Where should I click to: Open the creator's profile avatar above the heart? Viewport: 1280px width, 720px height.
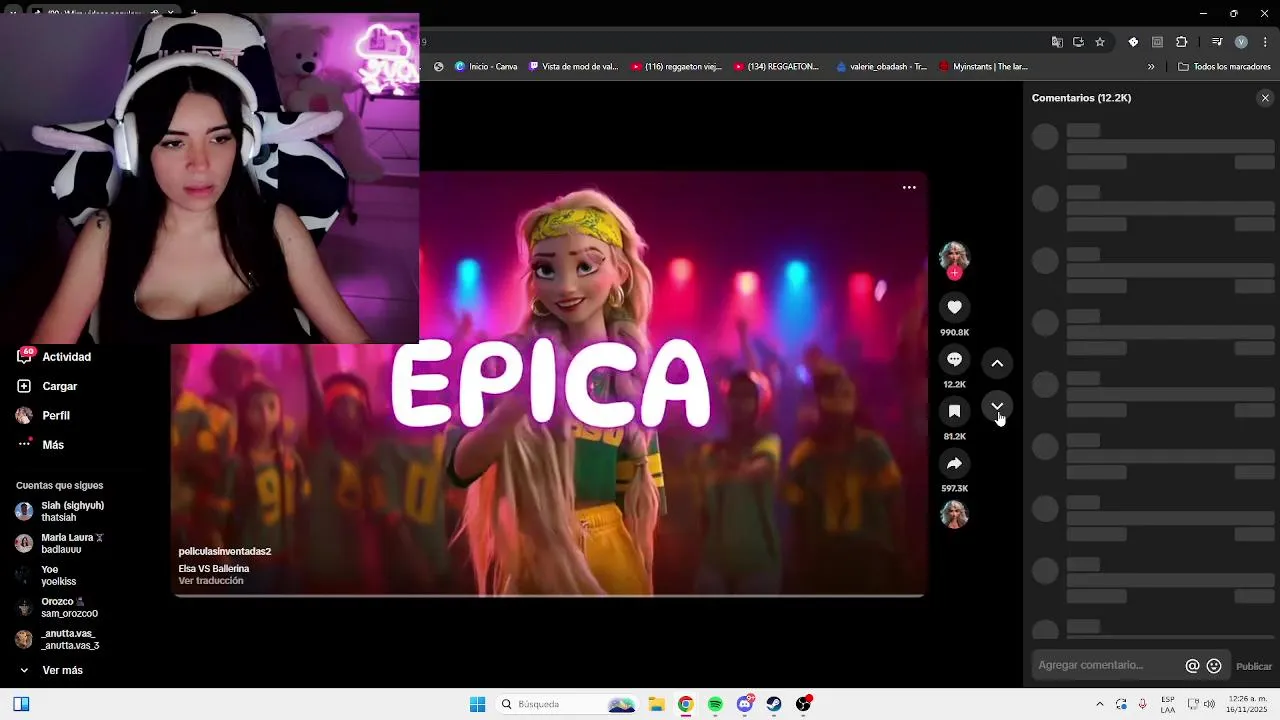click(x=954, y=256)
